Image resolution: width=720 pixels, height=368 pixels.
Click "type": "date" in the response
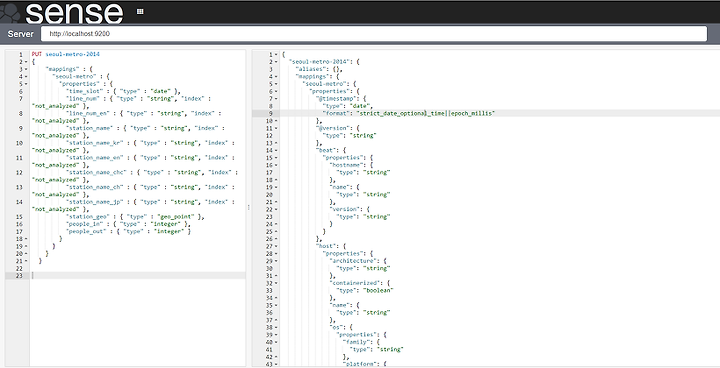(x=348, y=106)
